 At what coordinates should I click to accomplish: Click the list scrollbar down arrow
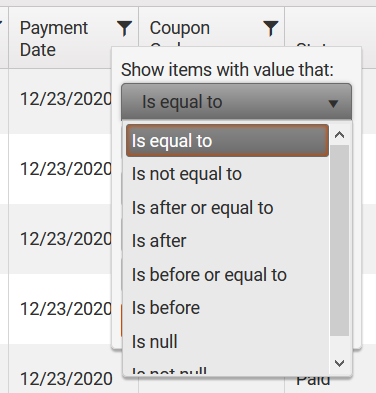(x=340, y=363)
